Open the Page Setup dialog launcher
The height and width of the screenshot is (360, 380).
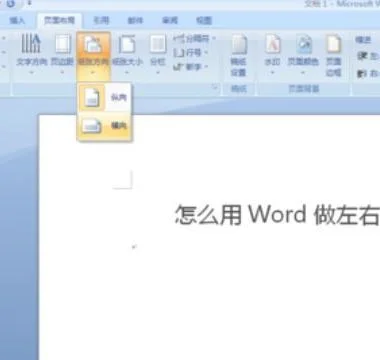click(x=215, y=88)
